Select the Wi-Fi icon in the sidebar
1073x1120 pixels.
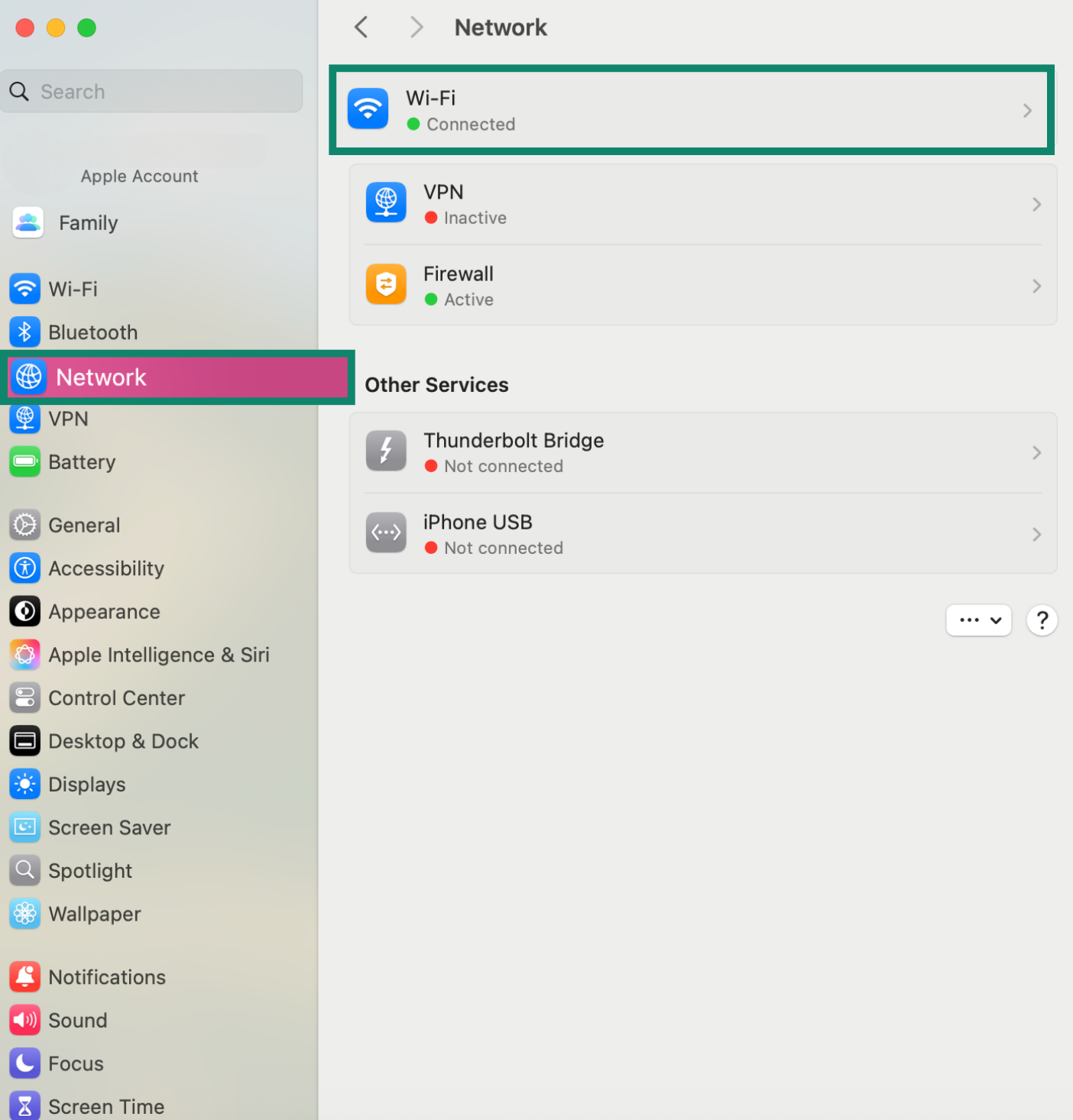pos(25,289)
